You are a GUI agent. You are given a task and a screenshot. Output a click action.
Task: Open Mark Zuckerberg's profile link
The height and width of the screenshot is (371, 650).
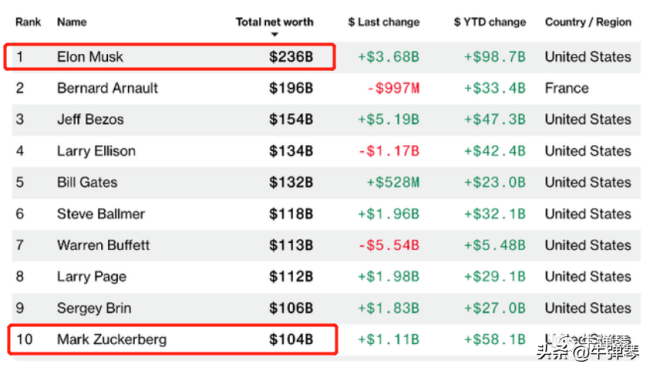point(112,339)
